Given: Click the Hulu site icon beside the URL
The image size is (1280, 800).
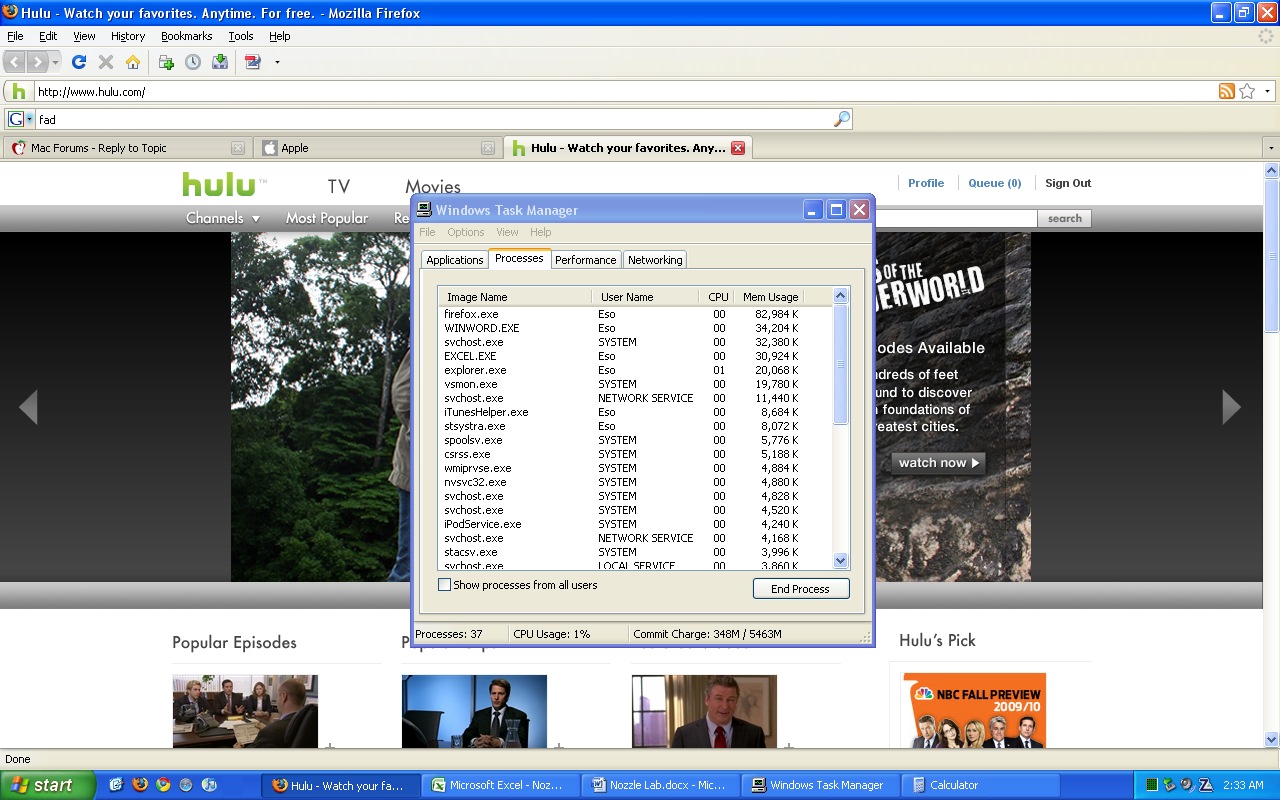Looking at the screenshot, I should click(x=18, y=91).
